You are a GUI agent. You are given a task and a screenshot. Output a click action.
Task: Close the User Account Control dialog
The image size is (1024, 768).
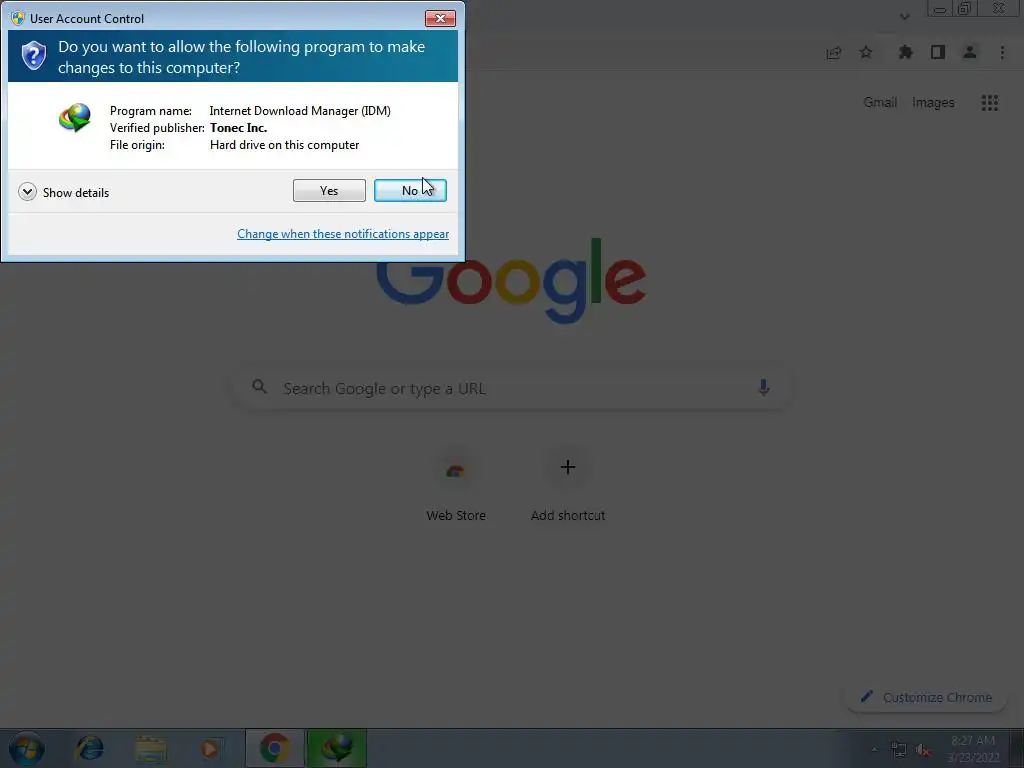[440, 18]
